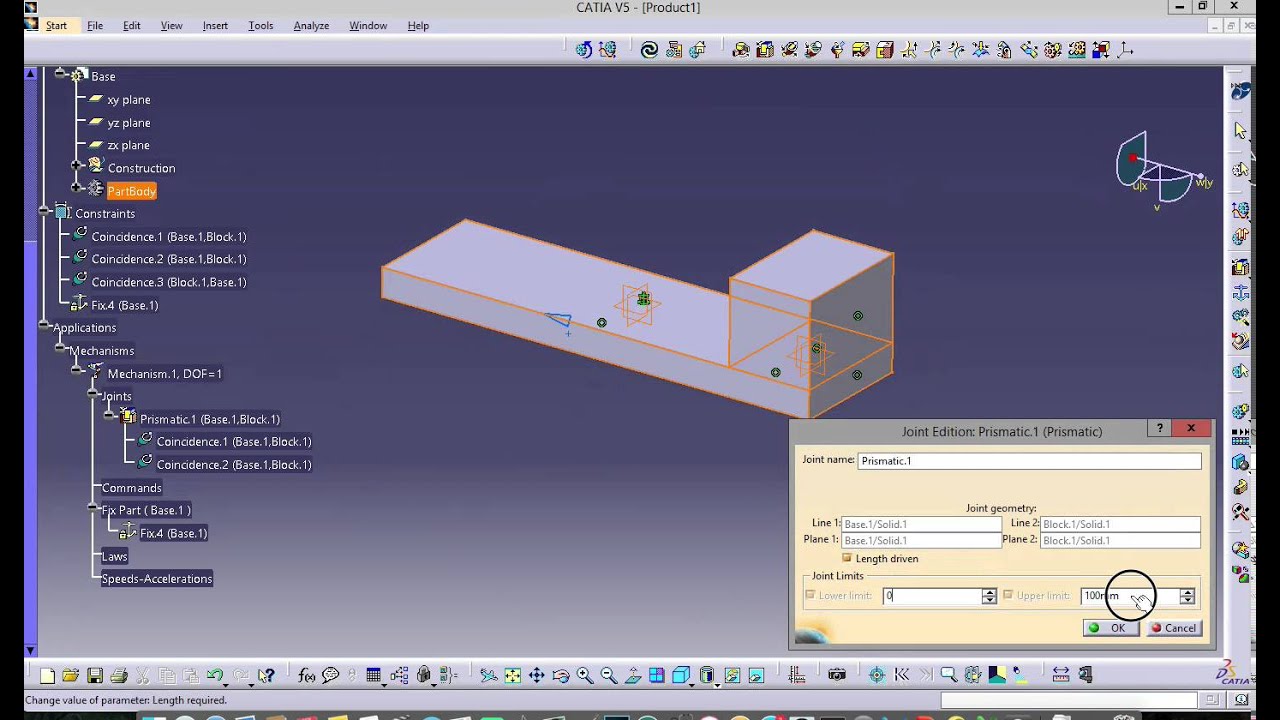The height and width of the screenshot is (720, 1280).
Task: Open the Analyze menu
Action: point(311,26)
